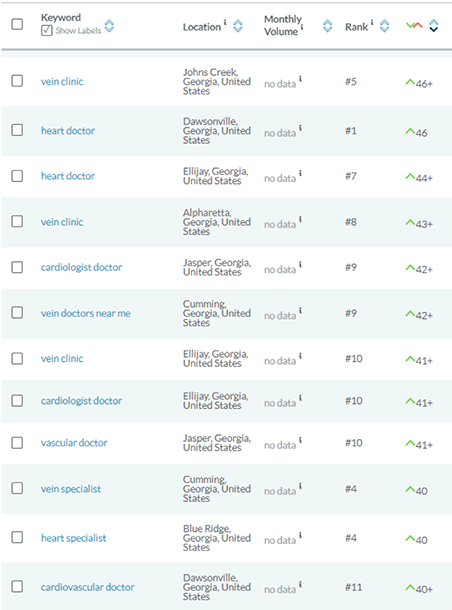Click rank change 46+ in first row

point(419,83)
